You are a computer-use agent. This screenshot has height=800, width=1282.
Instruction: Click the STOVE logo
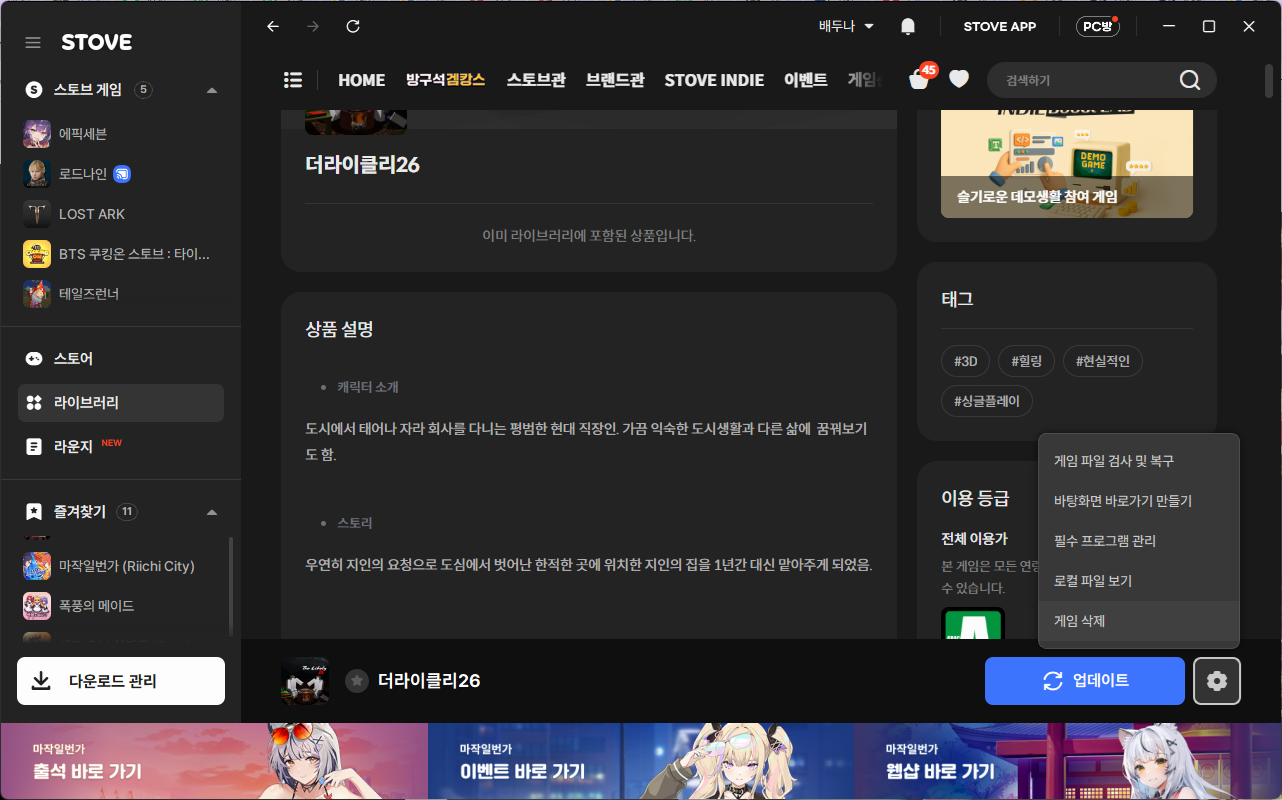click(96, 43)
